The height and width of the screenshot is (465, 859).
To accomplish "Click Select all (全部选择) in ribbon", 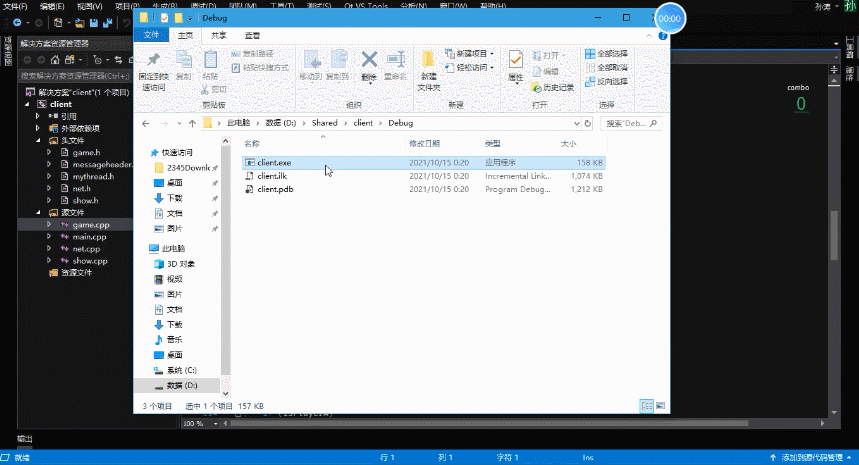I will (606, 54).
